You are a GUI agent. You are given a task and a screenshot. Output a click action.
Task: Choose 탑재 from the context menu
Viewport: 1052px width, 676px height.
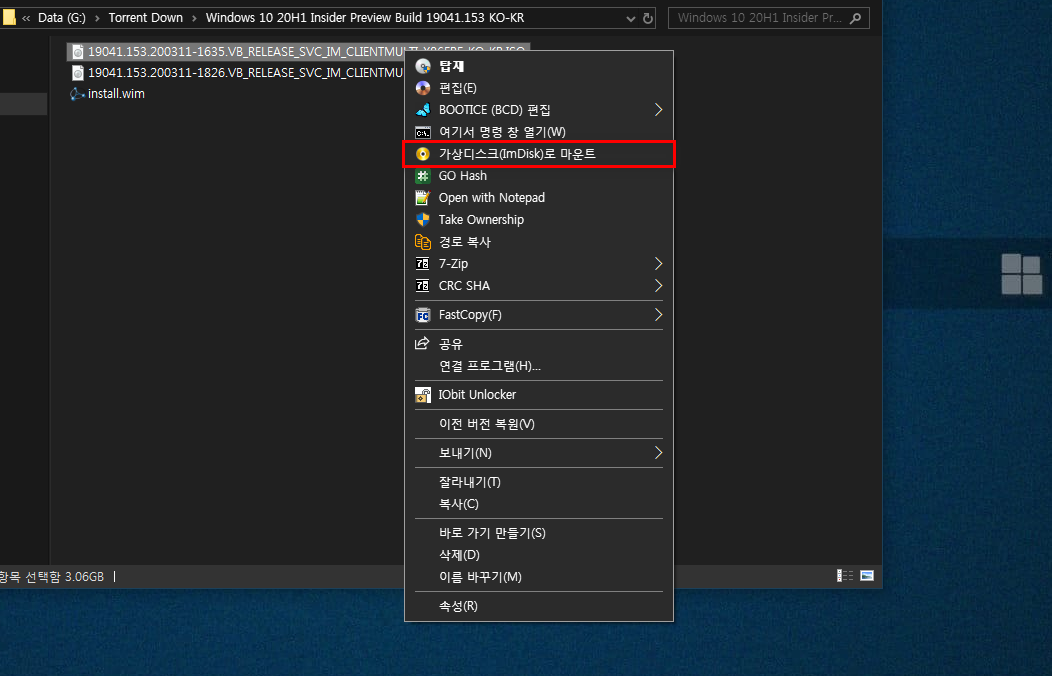tap(539, 66)
